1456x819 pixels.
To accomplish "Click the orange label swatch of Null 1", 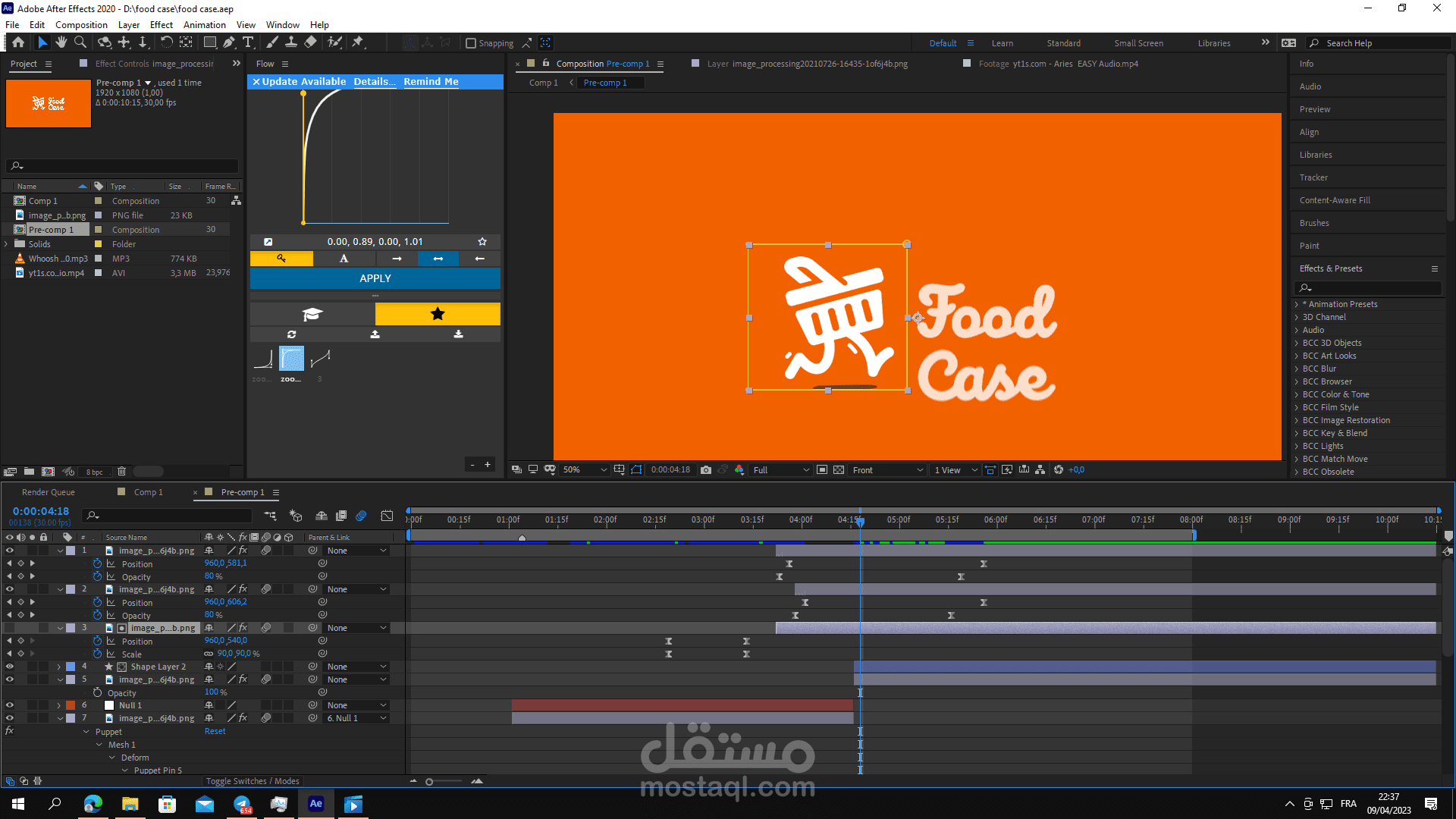I will click(x=71, y=705).
